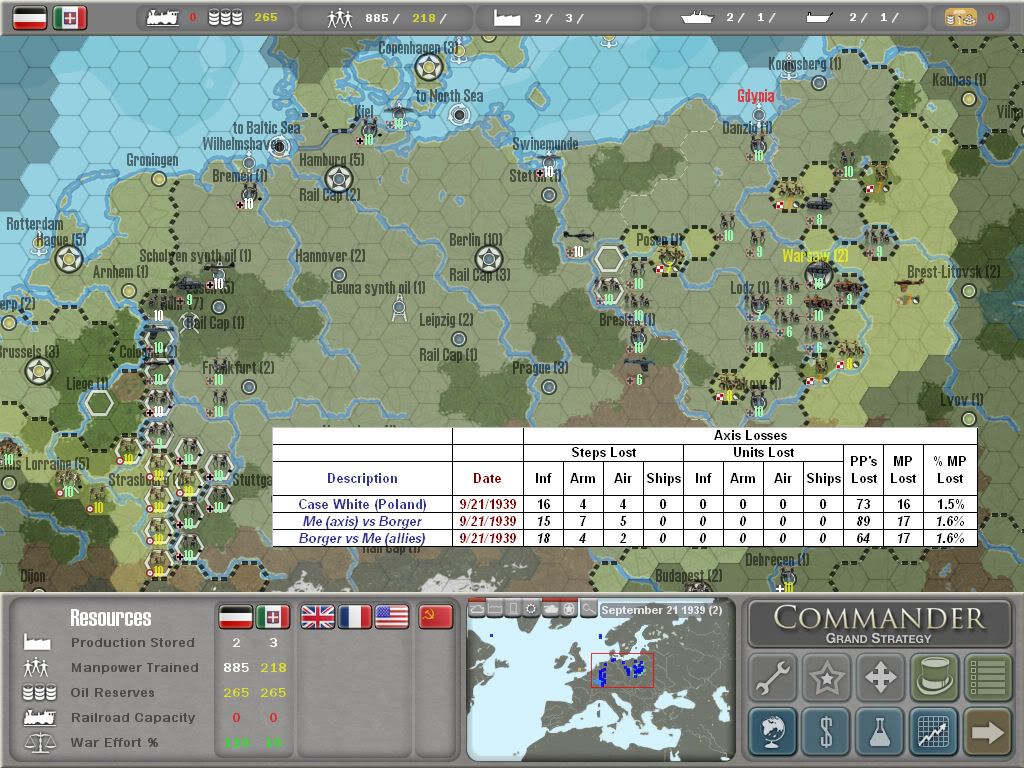The width and height of the screenshot is (1024, 768).
Task: Click the barrels icon beside Oil Reserves
Action: pos(39,692)
